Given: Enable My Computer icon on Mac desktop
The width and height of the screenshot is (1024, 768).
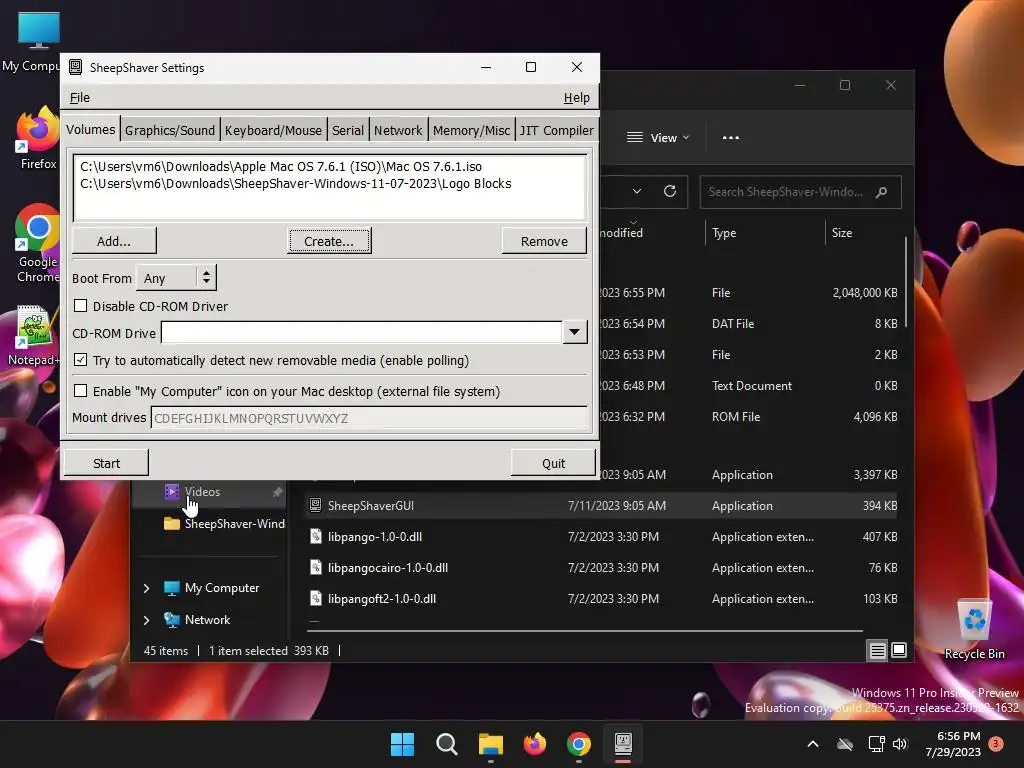Looking at the screenshot, I should point(80,391).
